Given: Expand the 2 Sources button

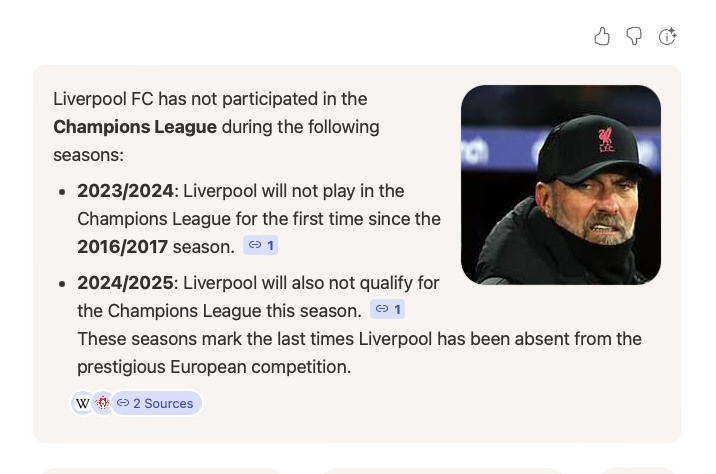Looking at the screenshot, I should (156, 403).
